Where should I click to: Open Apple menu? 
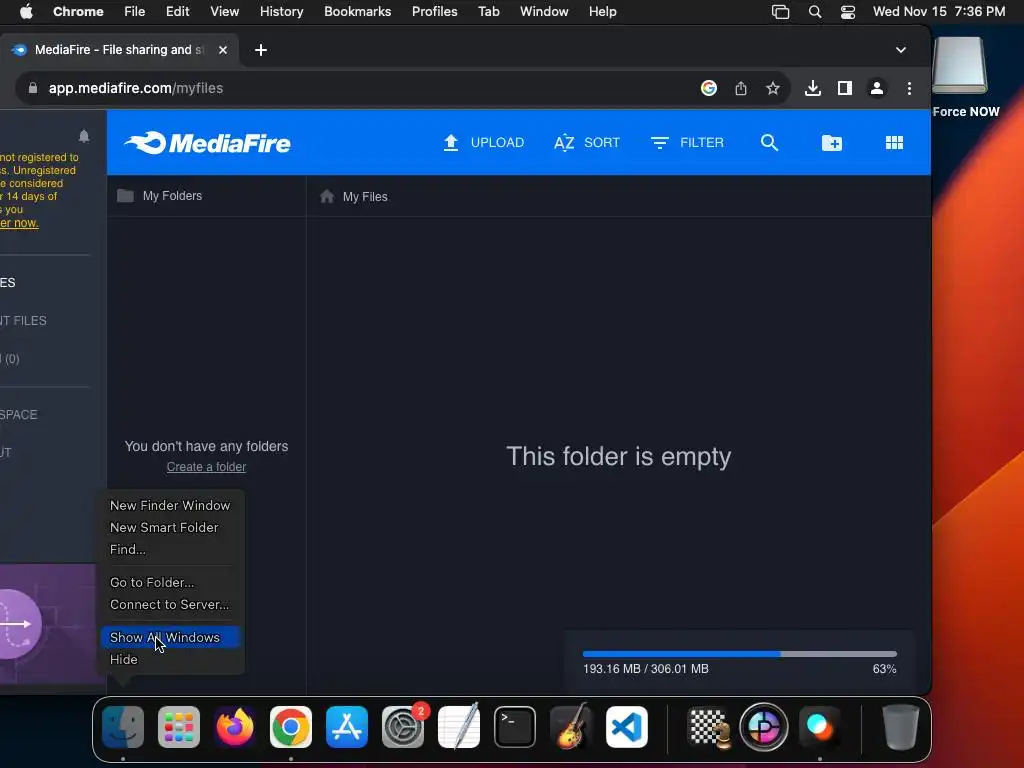26,12
